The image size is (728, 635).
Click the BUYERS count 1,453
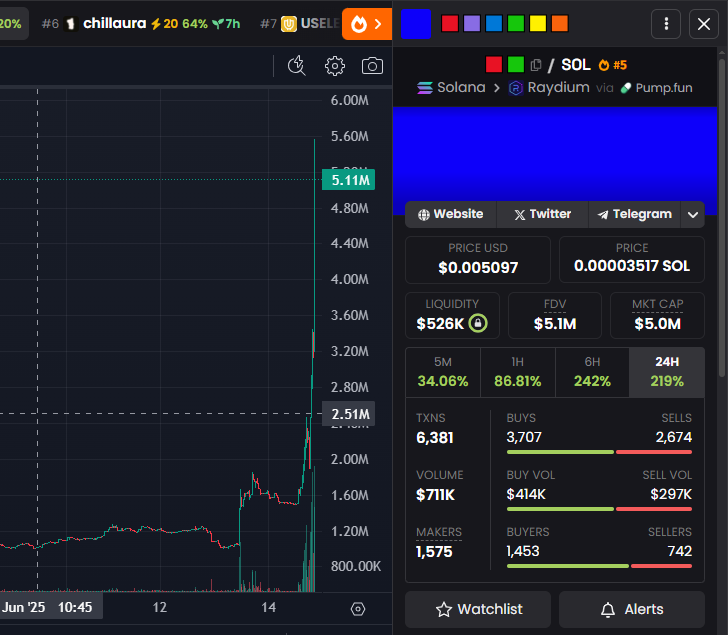523,551
